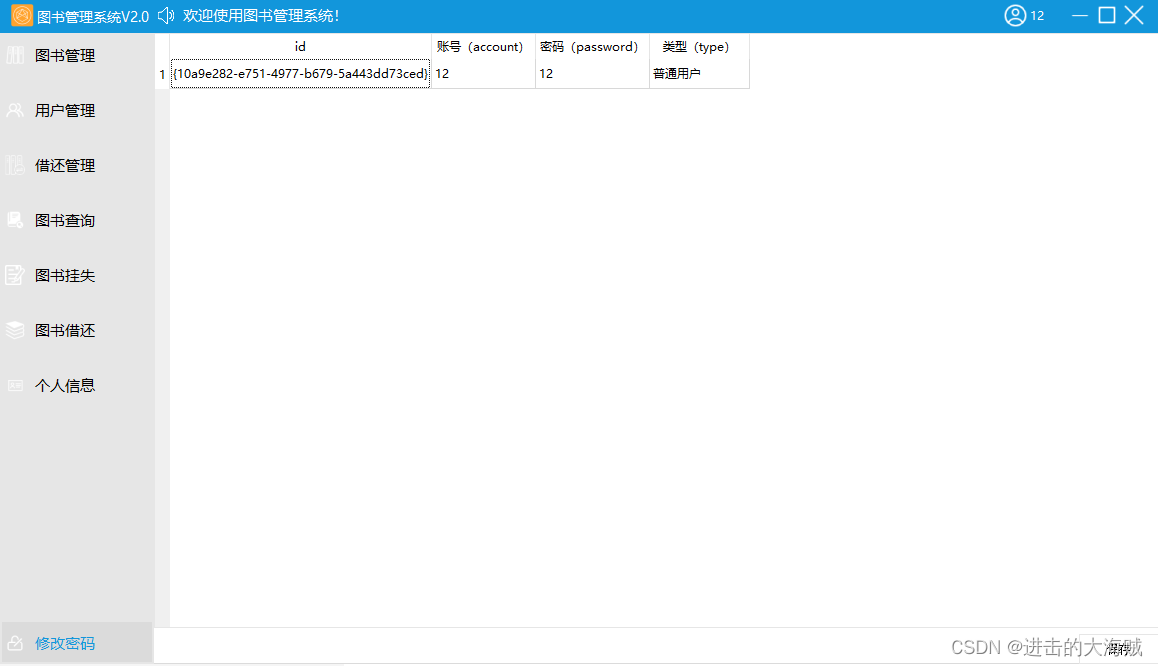1158x666 pixels.
Task: Click the 图书挂失 edit-note icon
Action: pos(16,275)
